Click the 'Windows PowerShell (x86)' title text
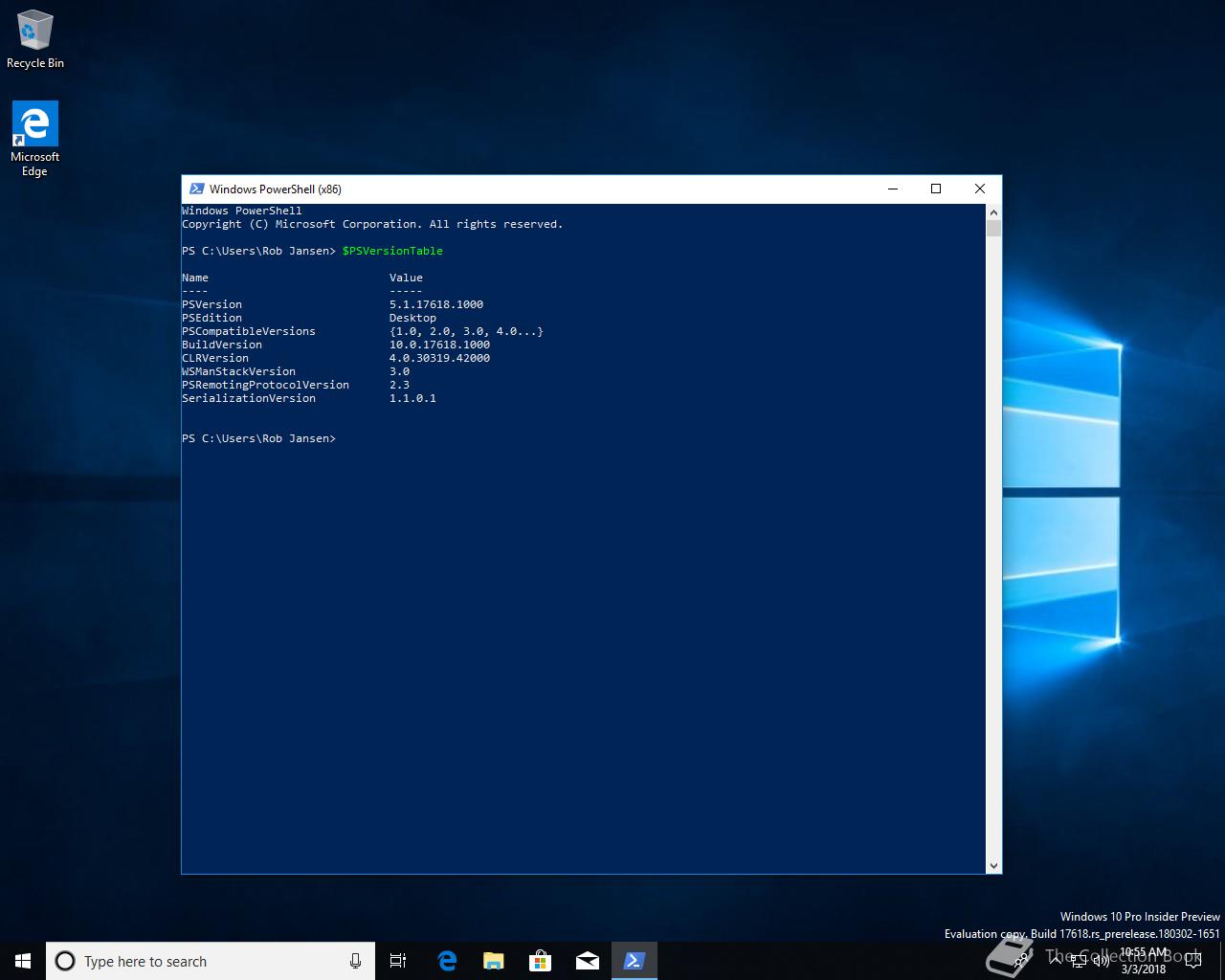The height and width of the screenshot is (980, 1225). 276,189
